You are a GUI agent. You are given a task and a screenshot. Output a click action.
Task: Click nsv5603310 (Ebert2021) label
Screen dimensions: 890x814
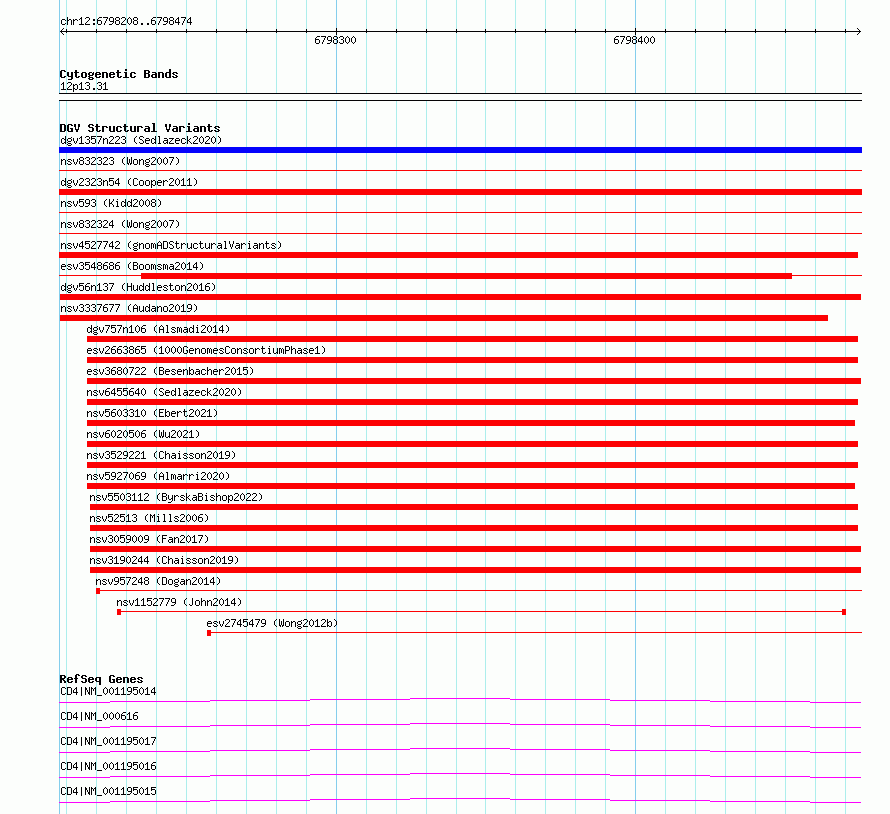pyautogui.click(x=152, y=413)
